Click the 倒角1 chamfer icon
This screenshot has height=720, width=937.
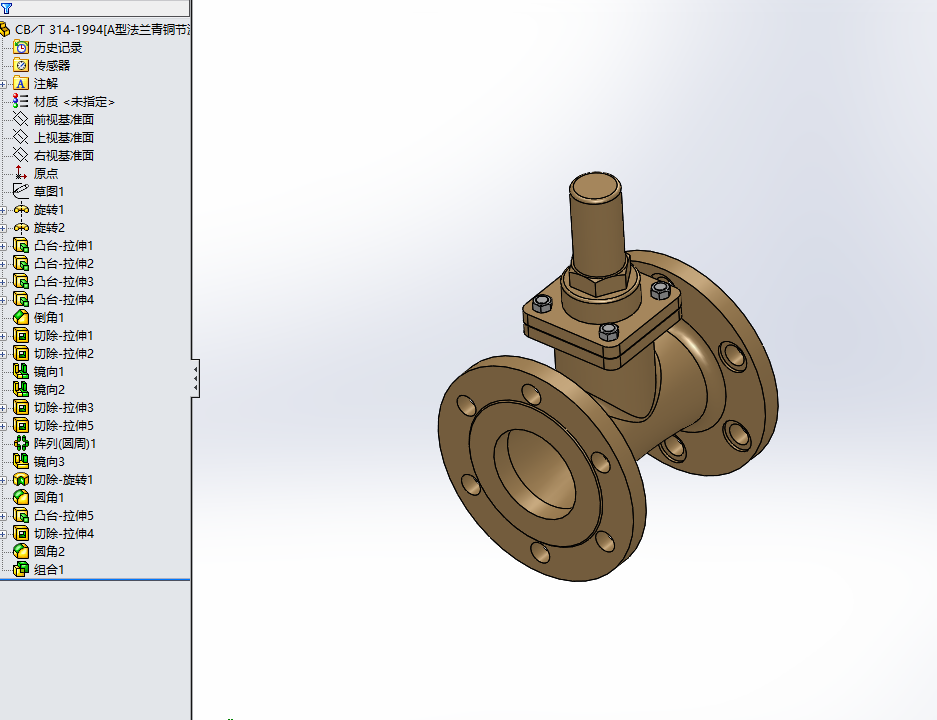click(21, 317)
